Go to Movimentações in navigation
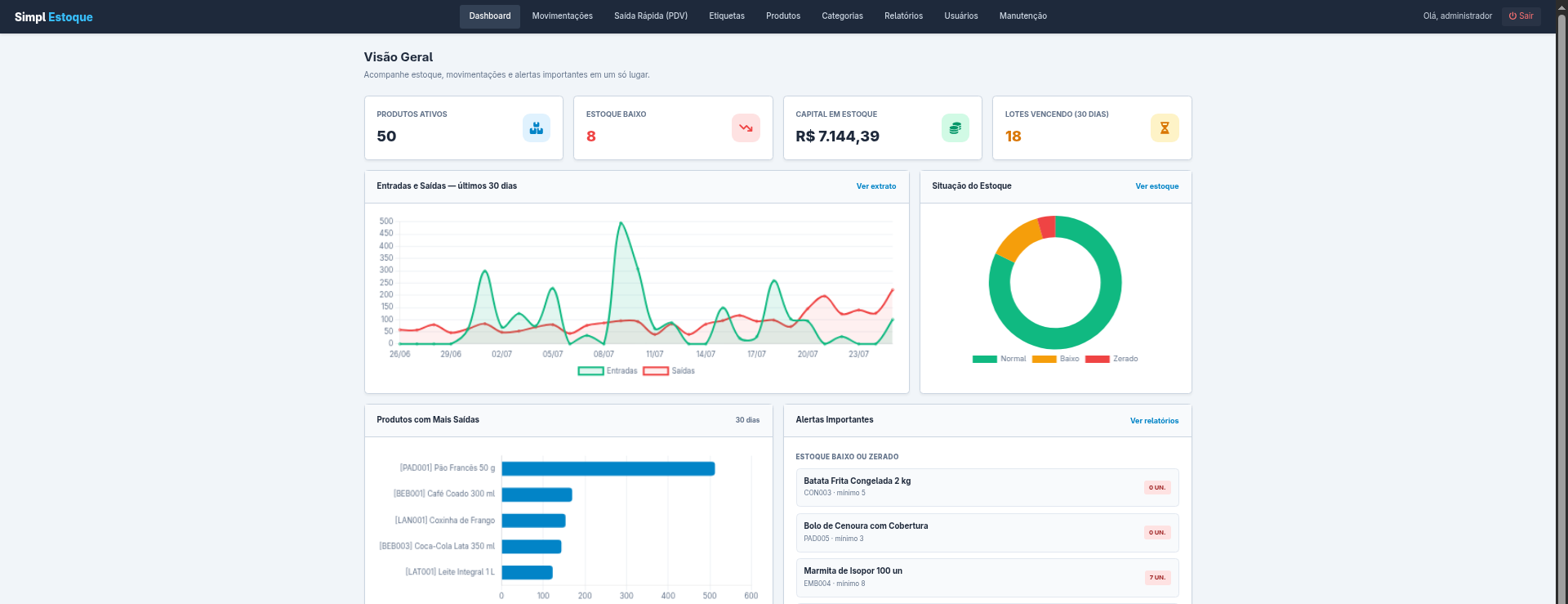 click(563, 16)
